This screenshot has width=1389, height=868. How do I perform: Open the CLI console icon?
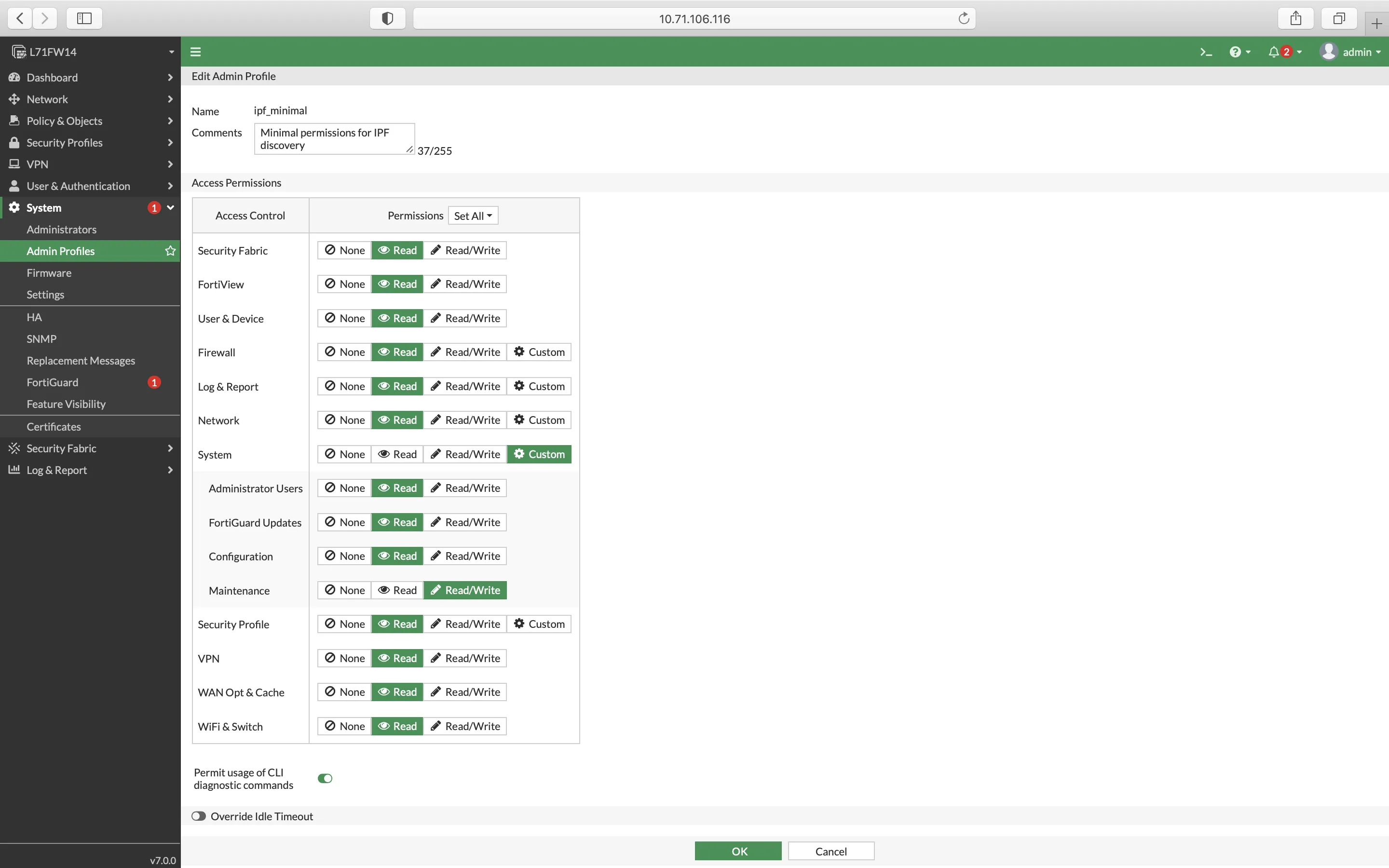coord(1205,52)
